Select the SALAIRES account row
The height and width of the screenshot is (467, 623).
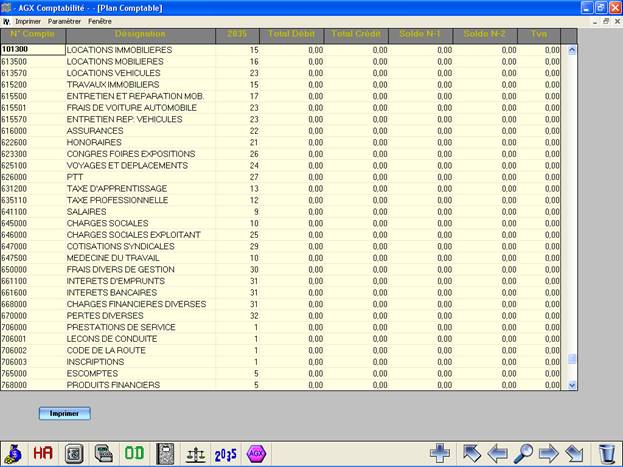pyautogui.click(x=140, y=211)
